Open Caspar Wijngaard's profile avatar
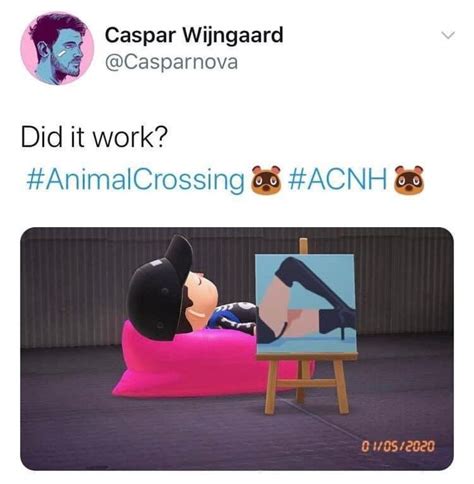Viewport: 474px width, 484px height. click(57, 48)
